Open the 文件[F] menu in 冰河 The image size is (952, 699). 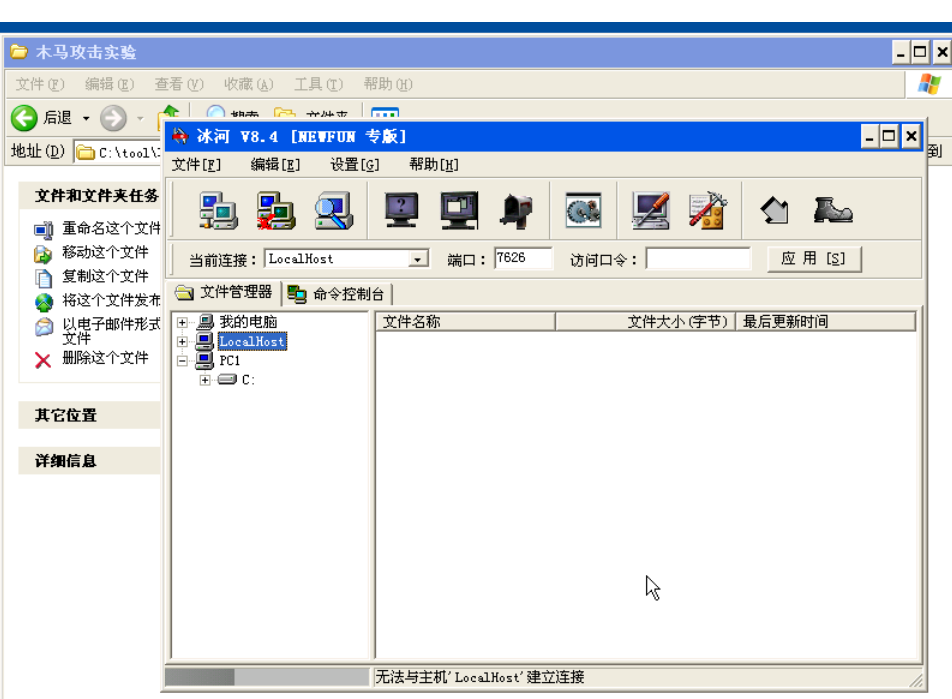pyautogui.click(x=196, y=165)
